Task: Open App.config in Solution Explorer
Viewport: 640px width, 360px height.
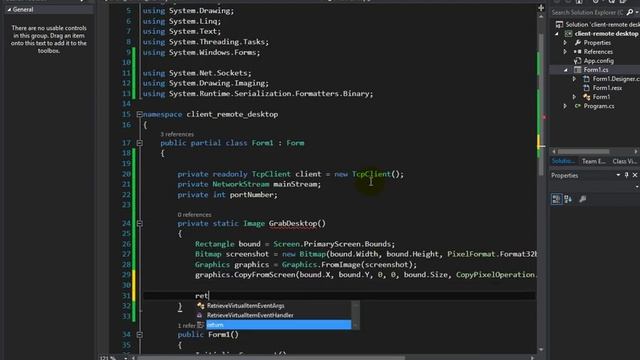Action: tap(598, 61)
